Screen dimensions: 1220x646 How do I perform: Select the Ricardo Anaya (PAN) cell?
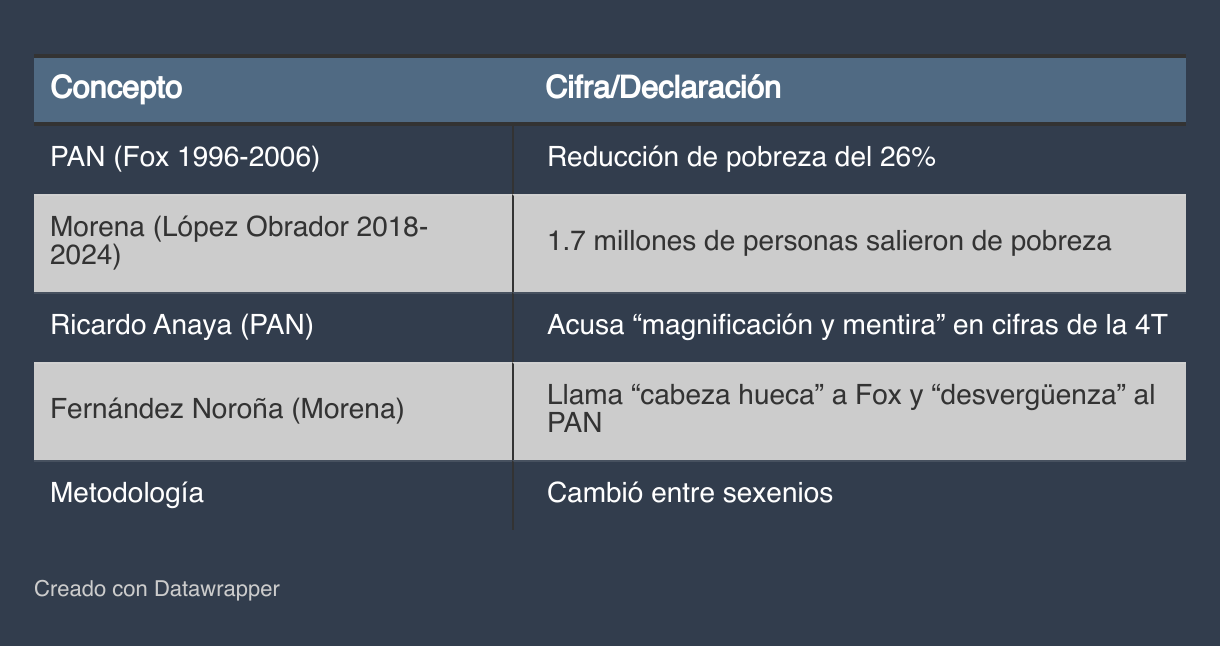(273, 326)
